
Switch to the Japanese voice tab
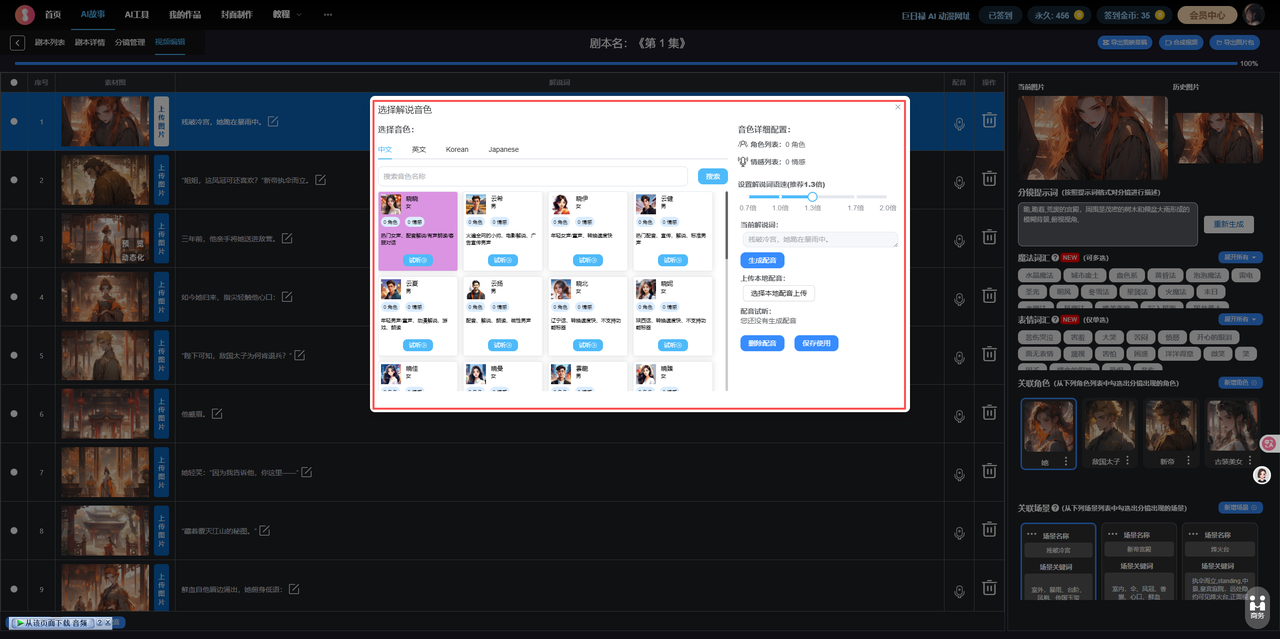point(503,149)
